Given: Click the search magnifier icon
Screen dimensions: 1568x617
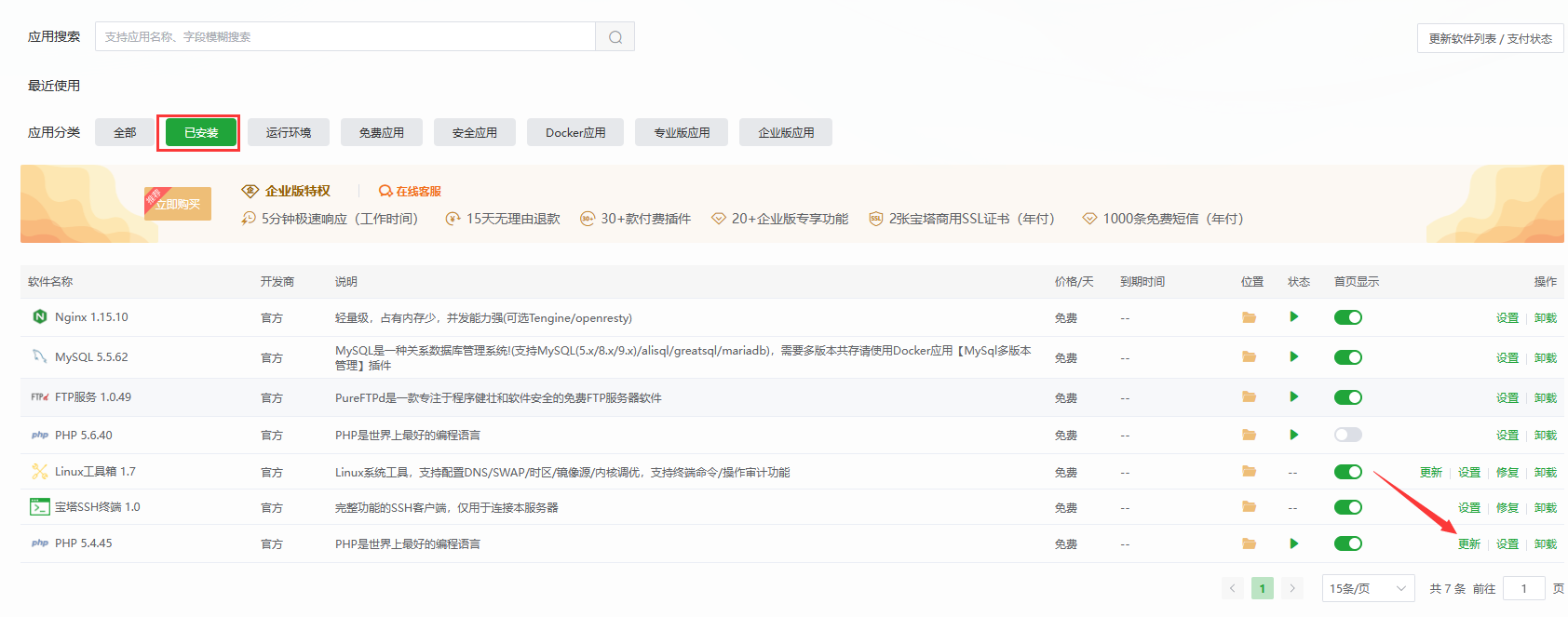Looking at the screenshot, I should pyautogui.click(x=615, y=37).
